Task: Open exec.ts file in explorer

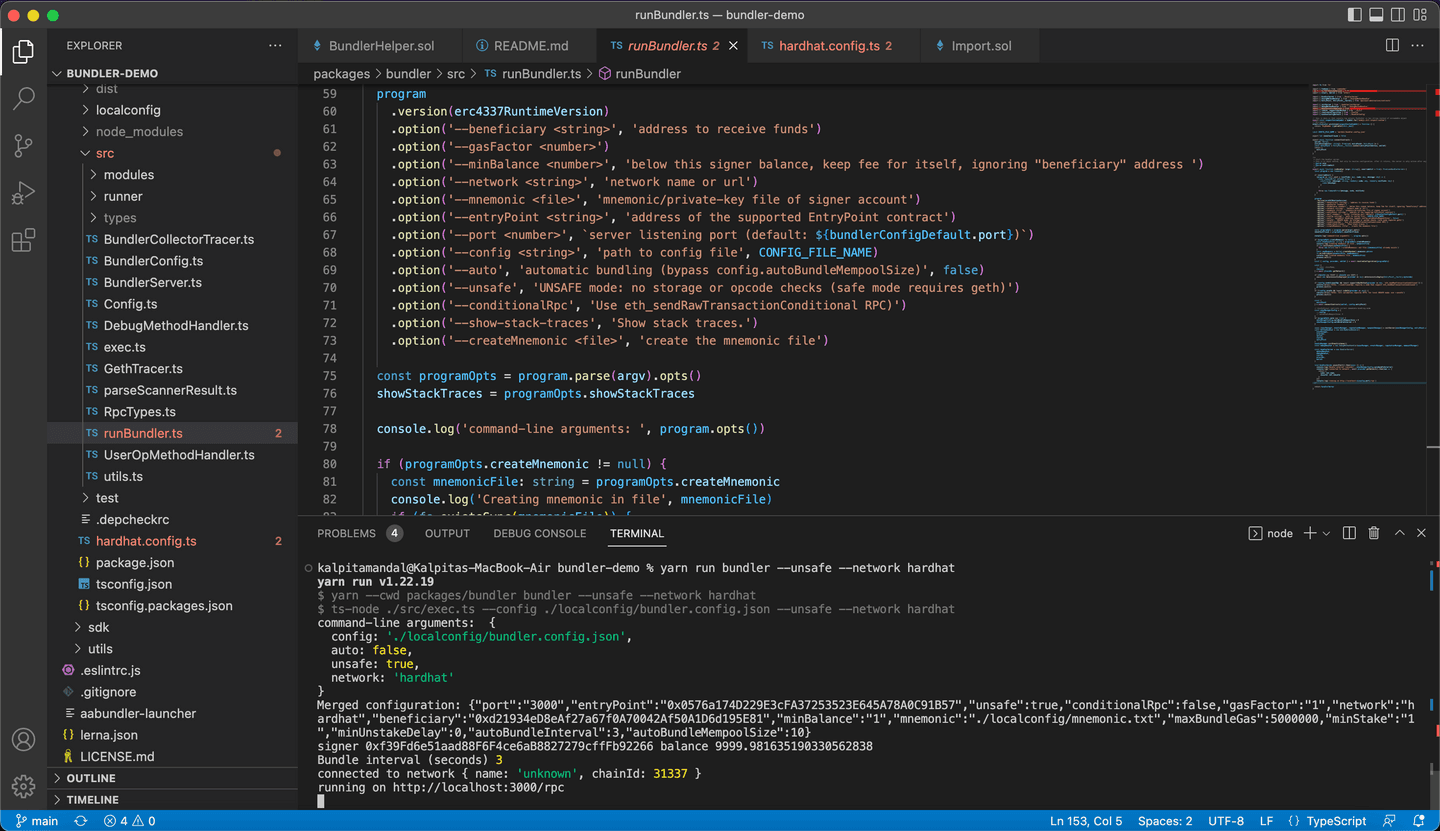Action: click(x=173, y=347)
